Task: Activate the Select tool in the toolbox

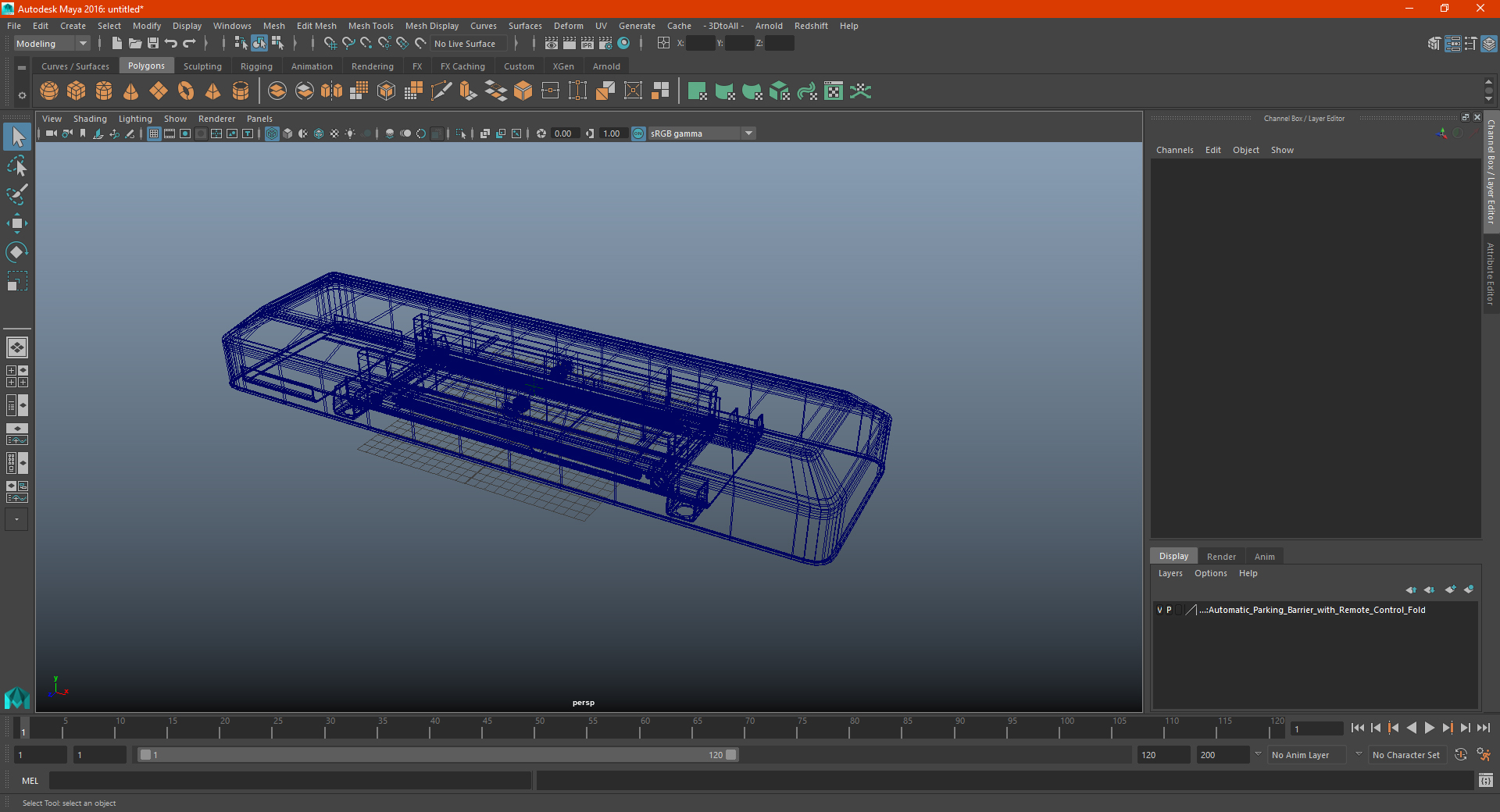Action: click(16, 137)
